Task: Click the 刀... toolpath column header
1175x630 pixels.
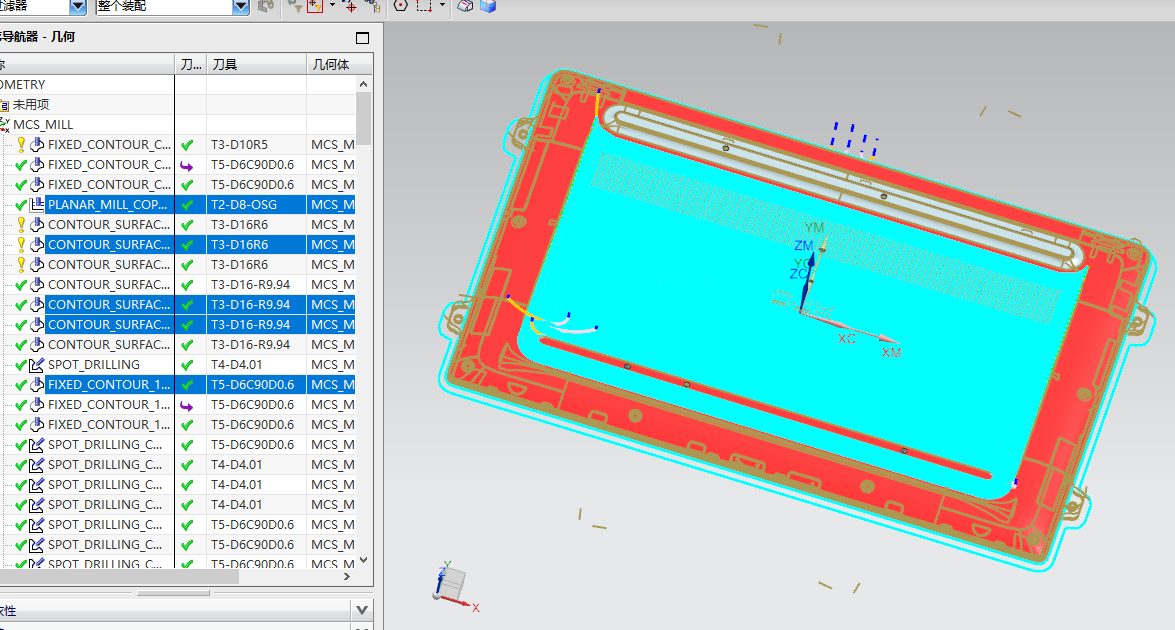Action: (191, 64)
